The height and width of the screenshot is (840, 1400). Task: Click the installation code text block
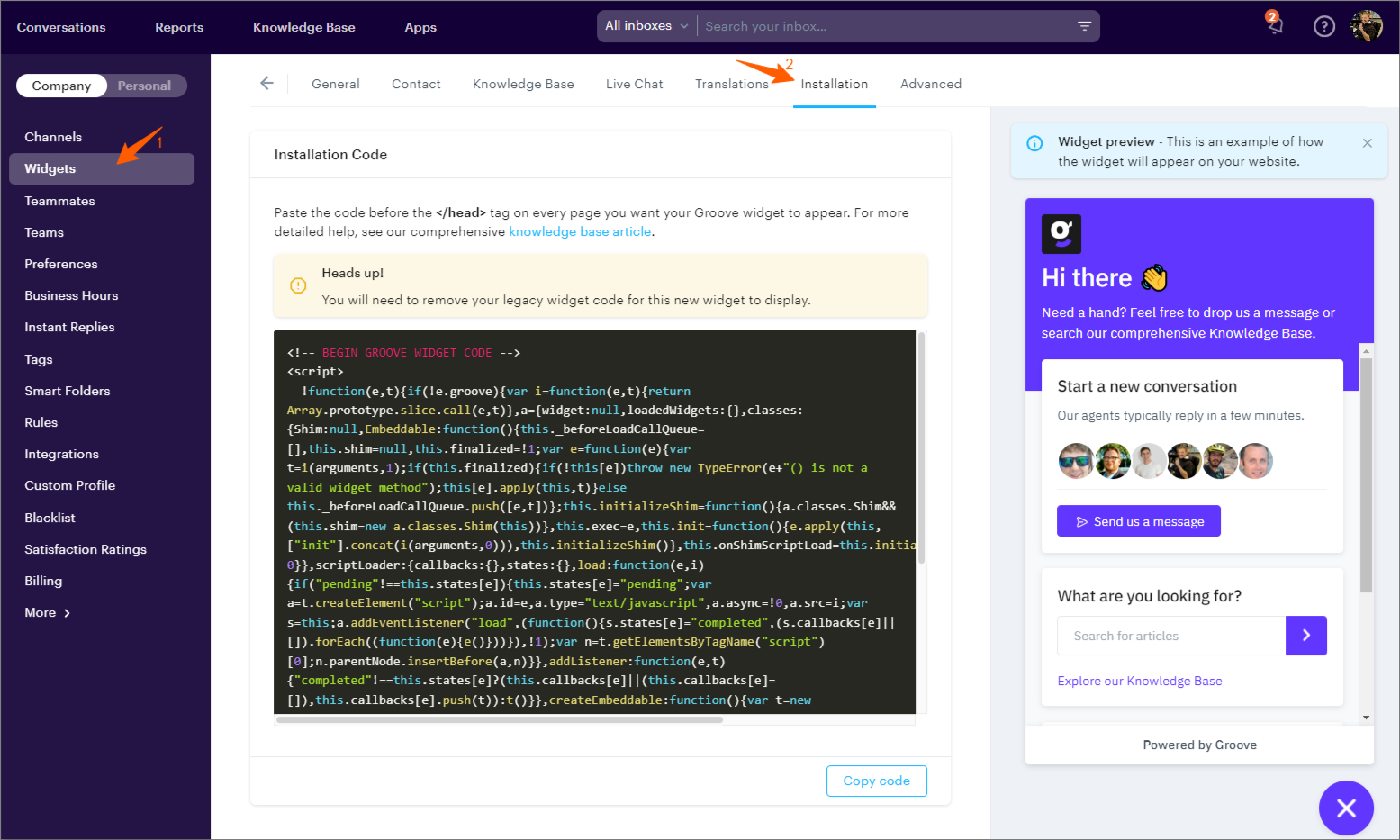pyautogui.click(x=594, y=522)
